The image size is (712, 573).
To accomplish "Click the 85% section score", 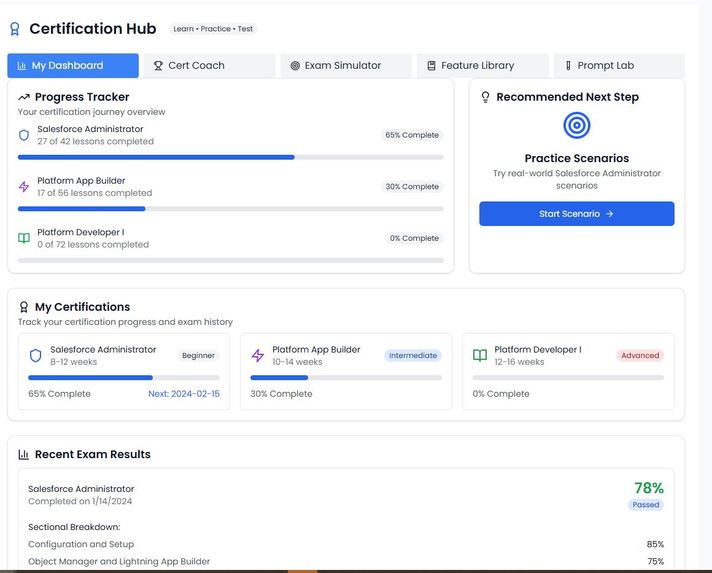I will pos(655,544).
